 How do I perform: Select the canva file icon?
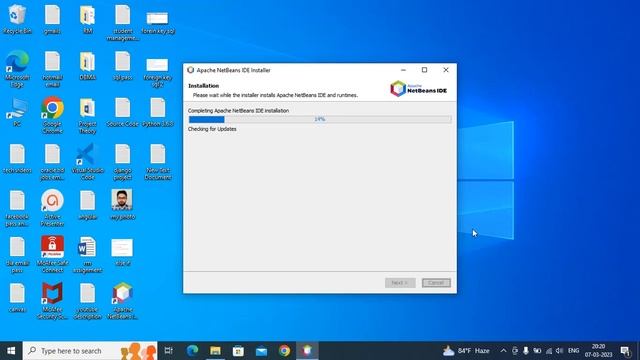tap(17, 298)
